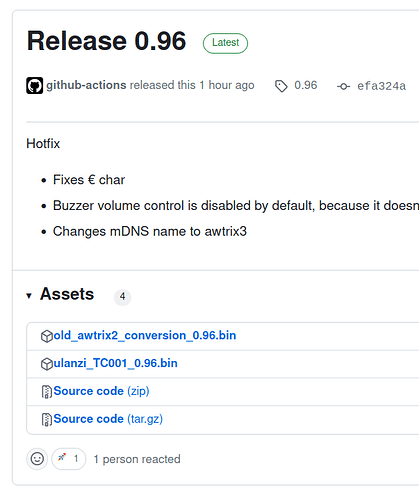
Task: Open the github-actions avatar icon
Action: [35, 86]
